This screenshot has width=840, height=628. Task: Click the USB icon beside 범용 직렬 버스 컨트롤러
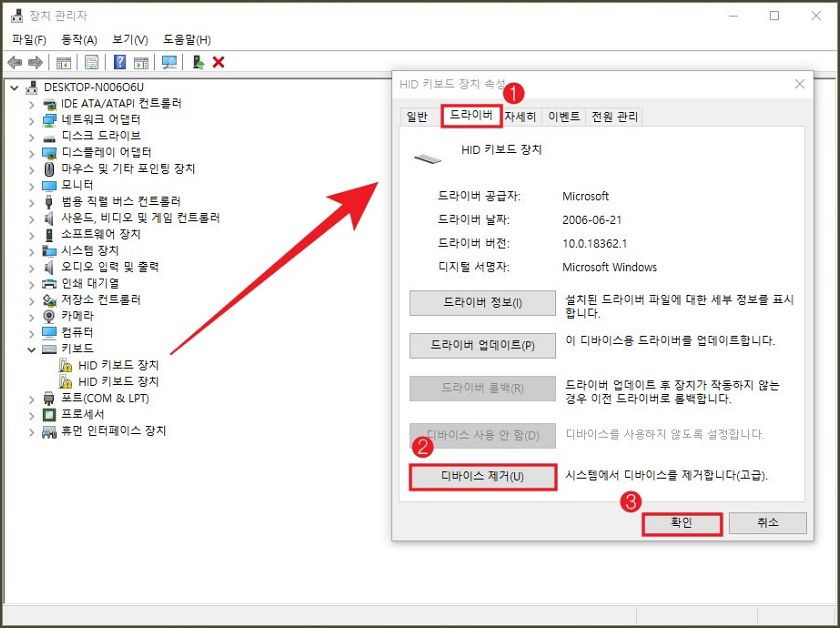pyautogui.click(x=49, y=202)
